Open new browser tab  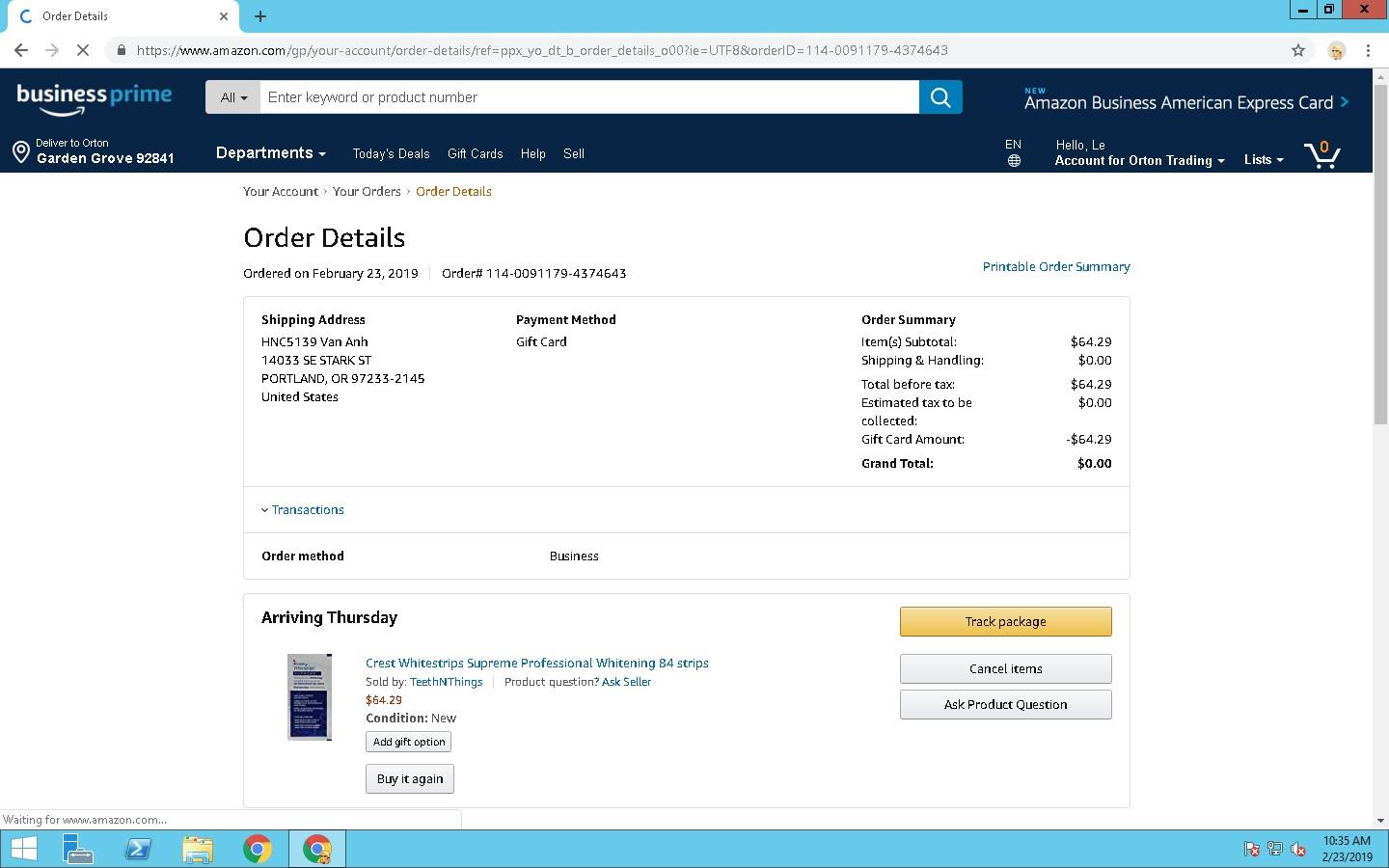[x=260, y=16]
